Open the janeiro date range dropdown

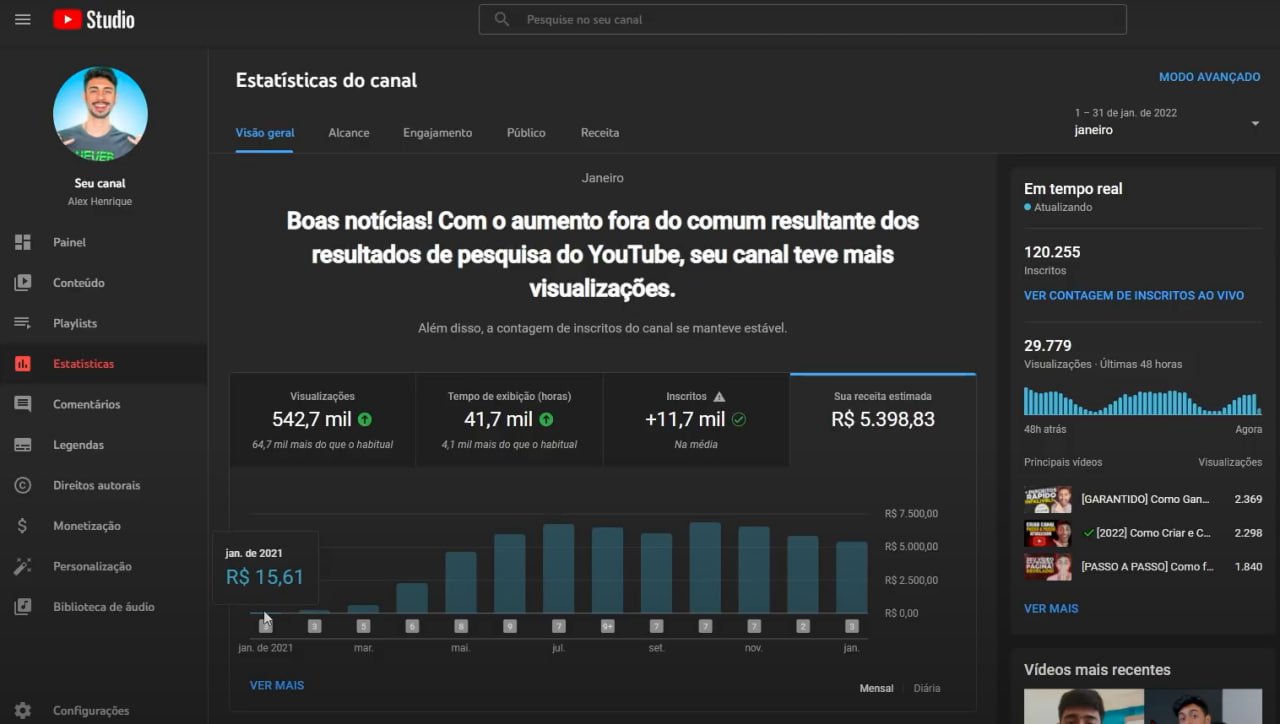click(1166, 122)
